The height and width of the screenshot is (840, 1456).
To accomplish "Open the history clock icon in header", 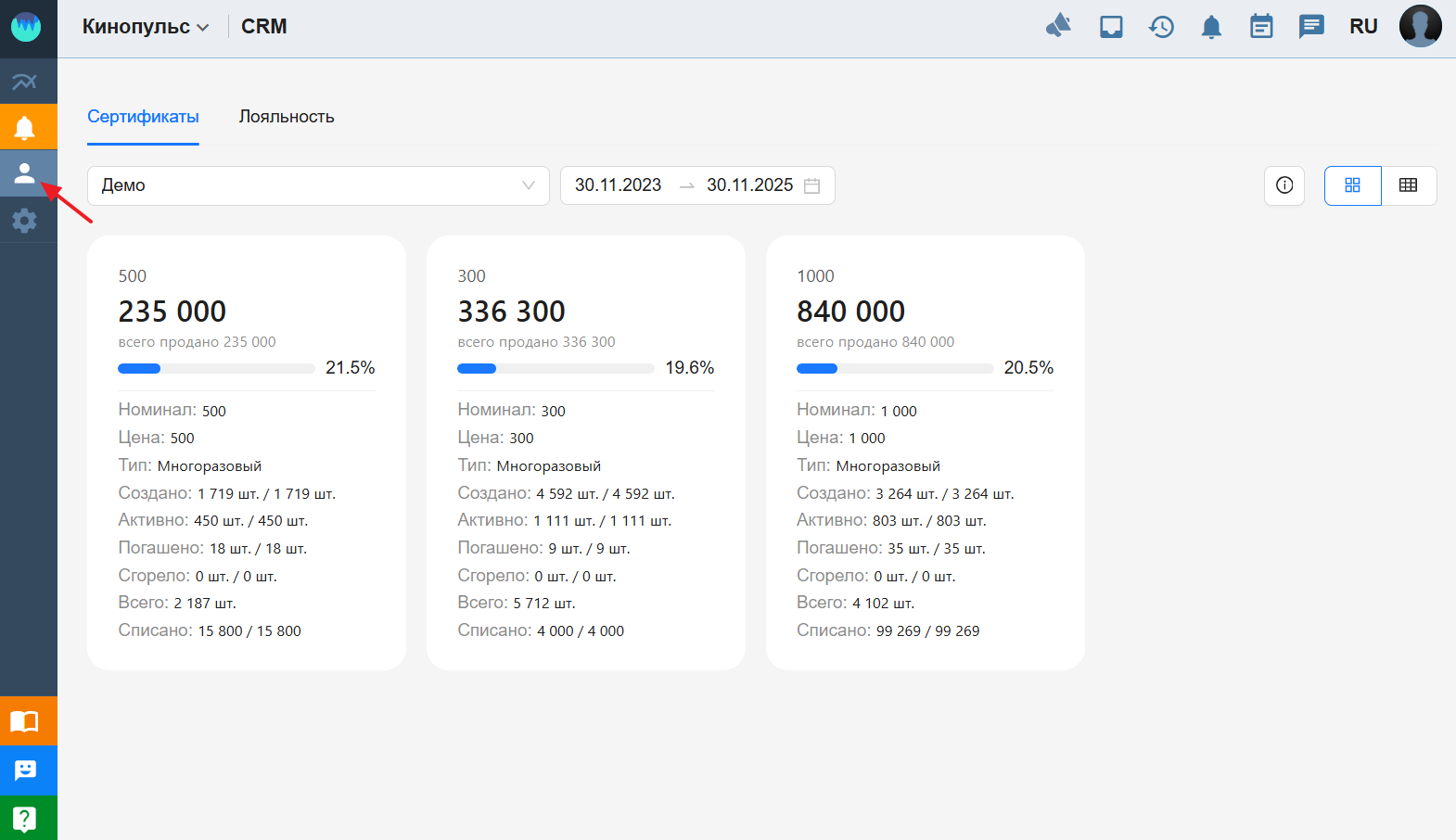I will point(1161,27).
